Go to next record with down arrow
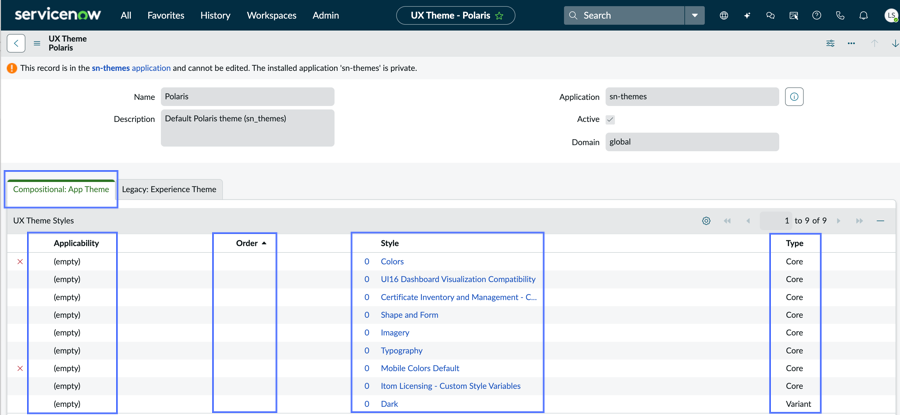This screenshot has width=900, height=415. click(895, 43)
